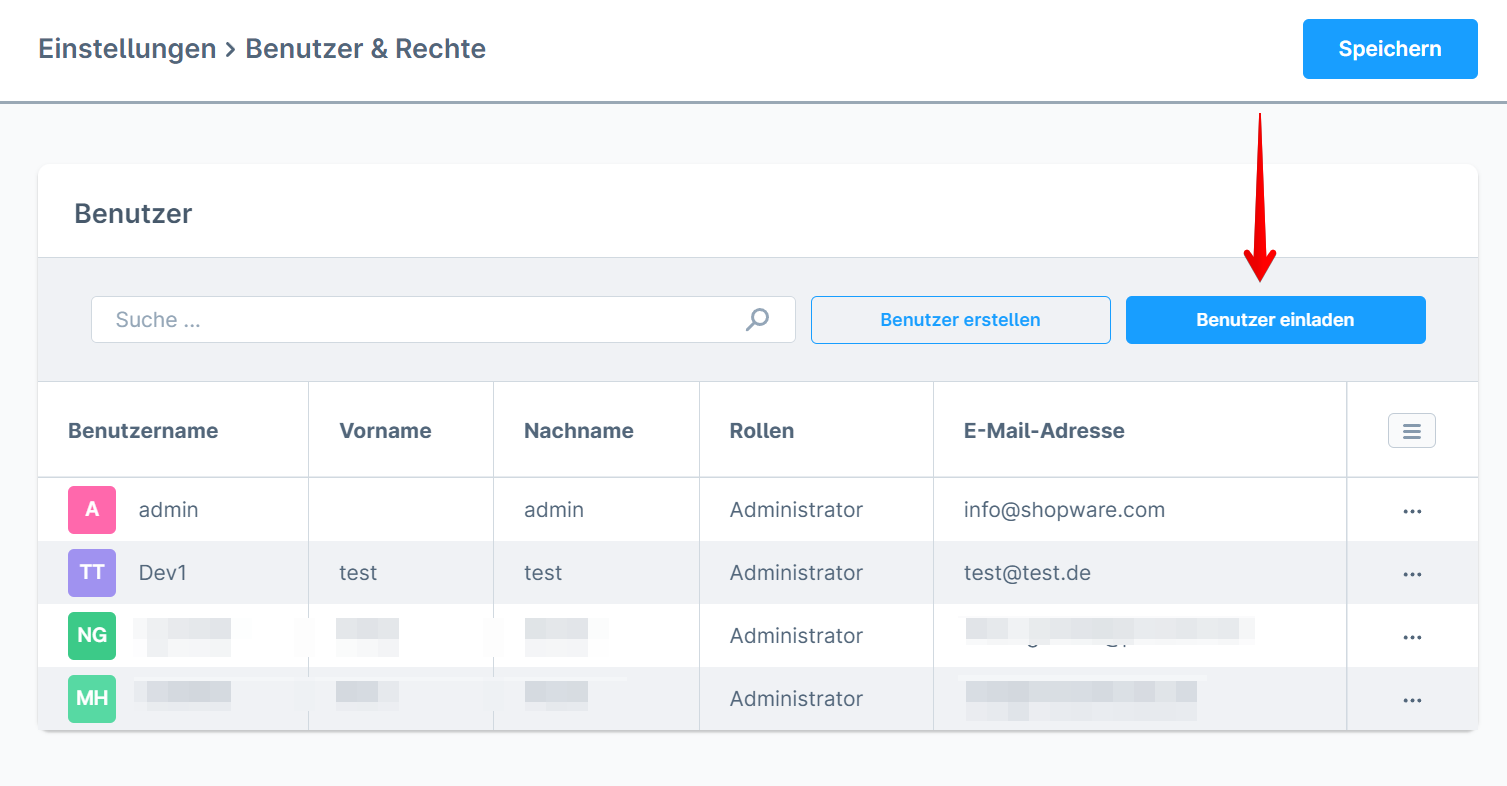The width and height of the screenshot is (1507, 786).
Task: Open the column settings list icon
Action: (1412, 431)
